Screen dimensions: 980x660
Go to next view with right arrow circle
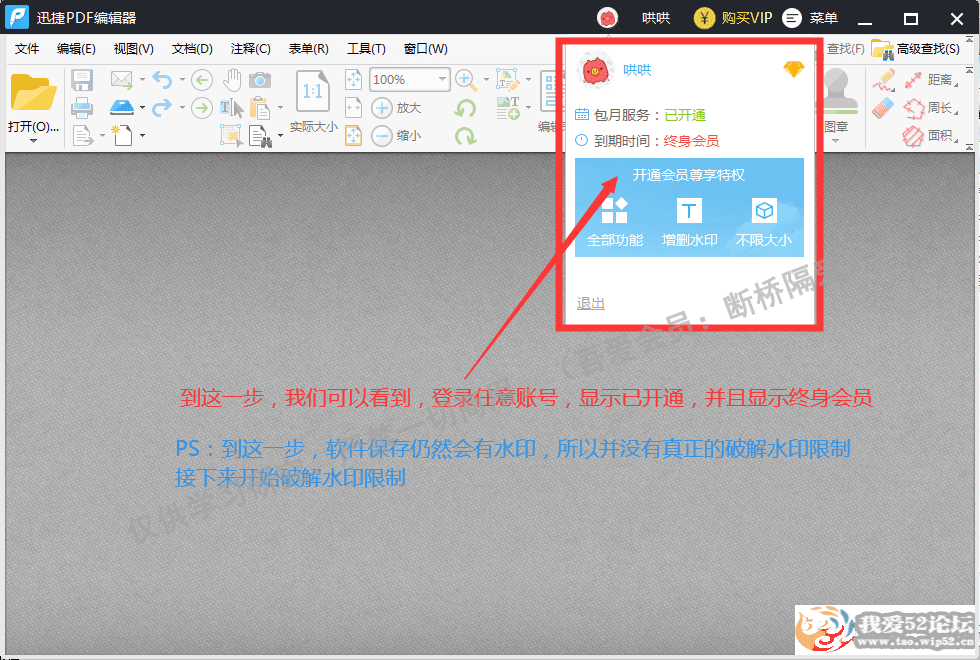click(x=201, y=108)
